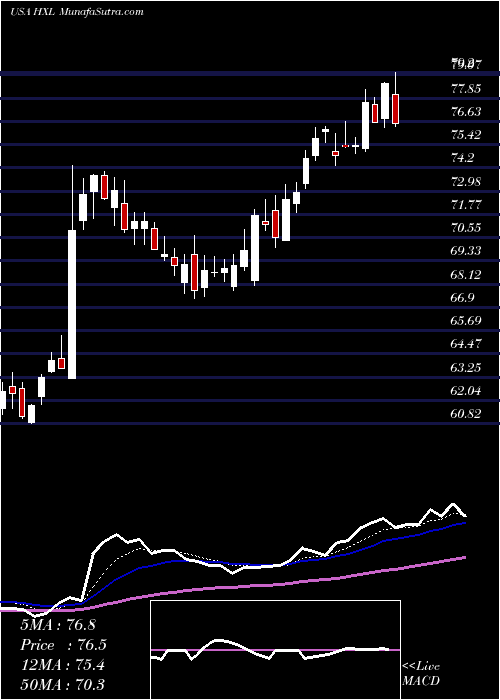
Task: Select the 60.82 price axis label
Action: (466, 413)
